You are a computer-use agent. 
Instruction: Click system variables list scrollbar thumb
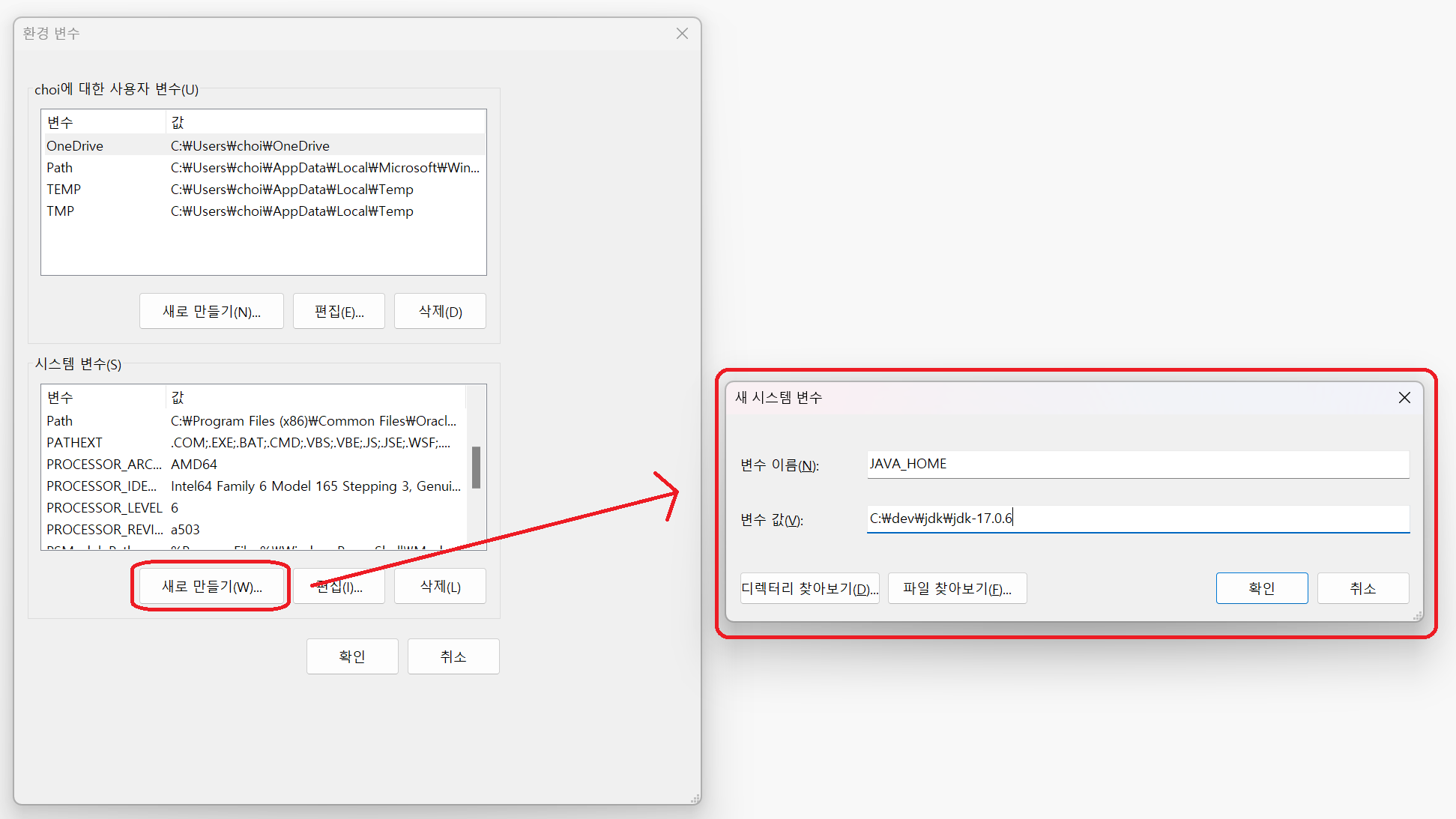(x=476, y=468)
